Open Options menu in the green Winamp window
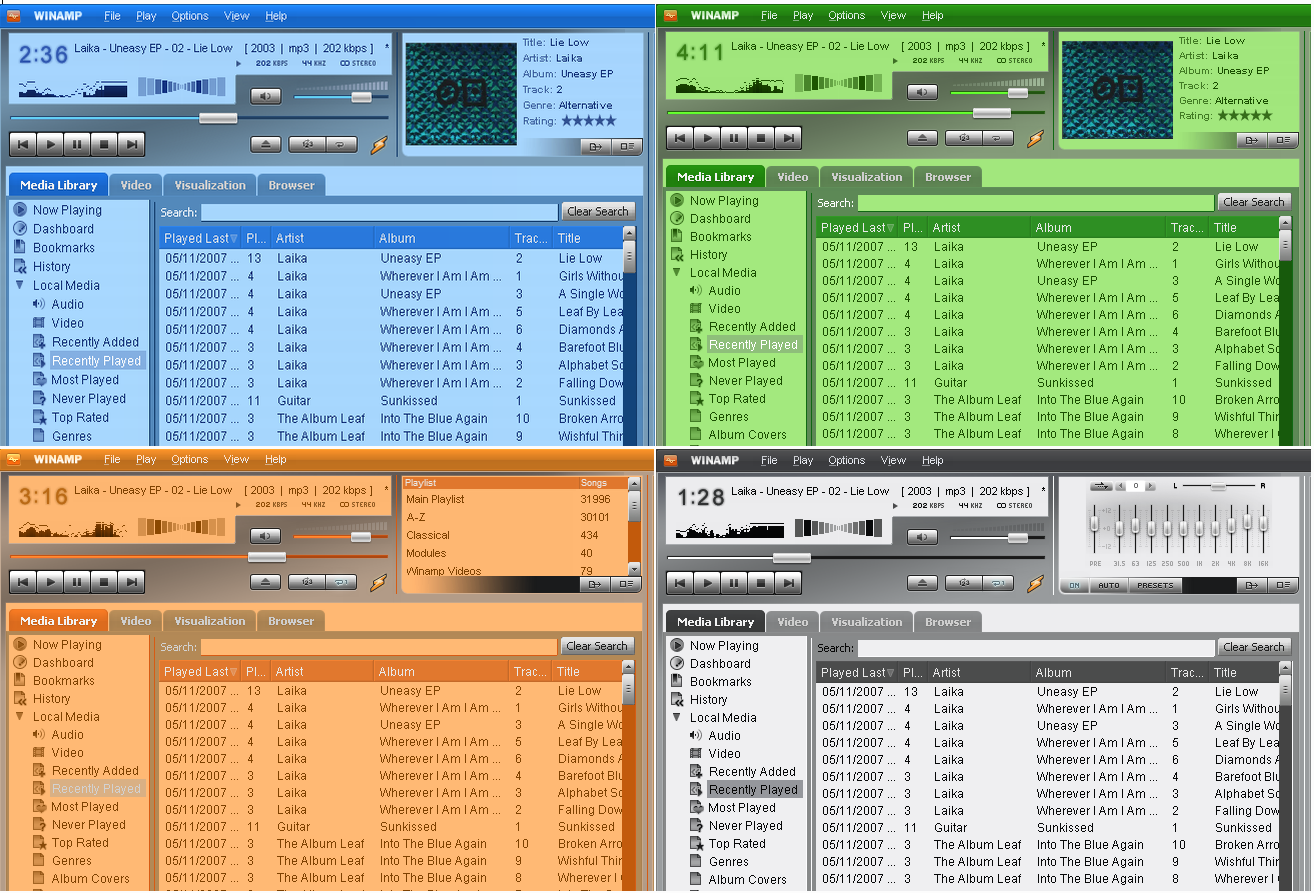1314x893 pixels. coord(846,15)
